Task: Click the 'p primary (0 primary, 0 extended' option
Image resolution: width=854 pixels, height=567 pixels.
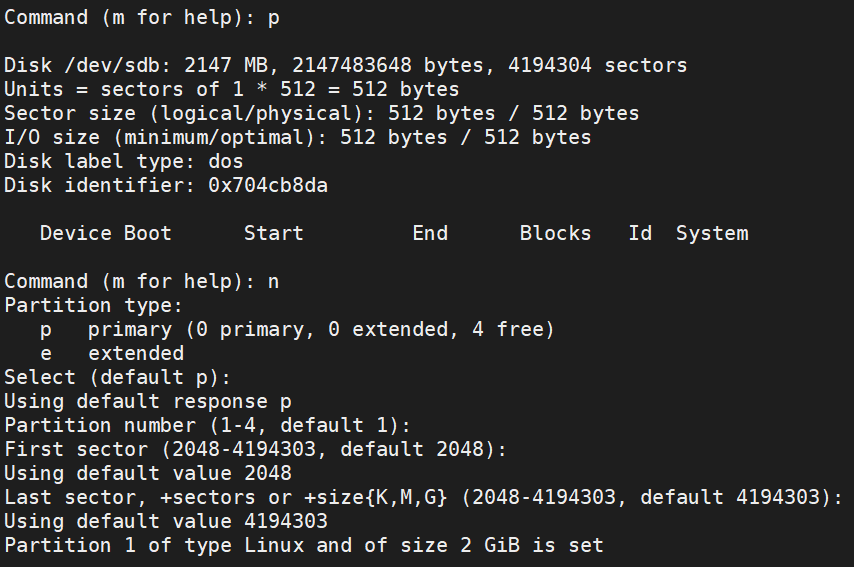Action: 297,330
